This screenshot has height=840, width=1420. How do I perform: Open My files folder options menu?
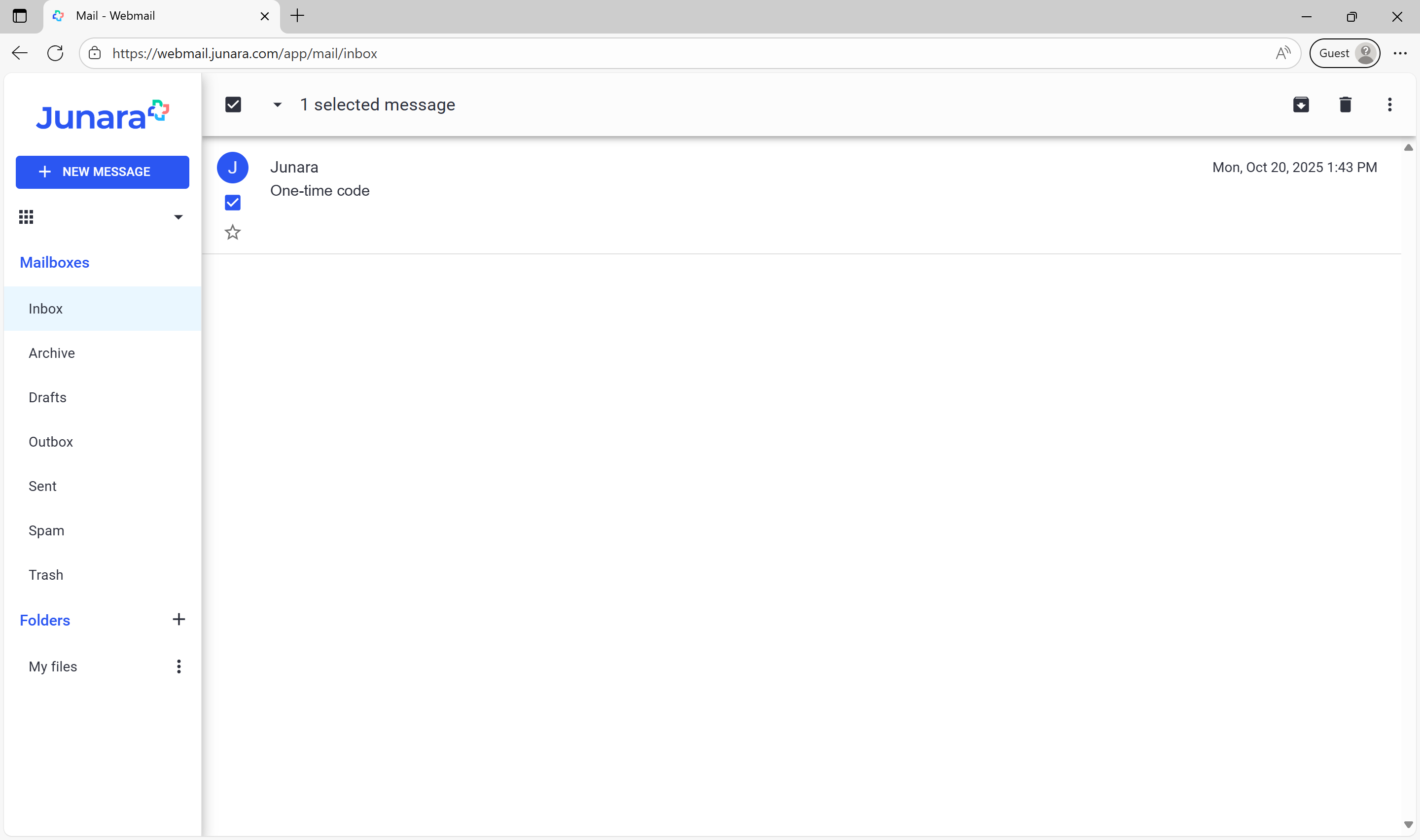click(179, 666)
